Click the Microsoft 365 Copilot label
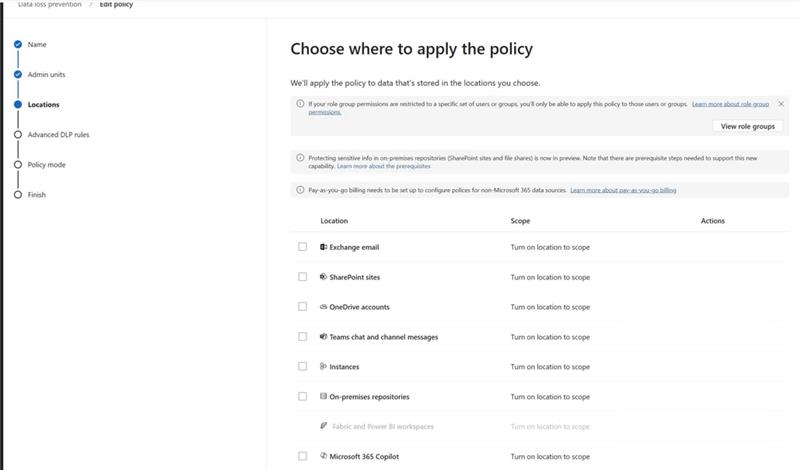Screen dimensions: 800x470 click(364, 456)
